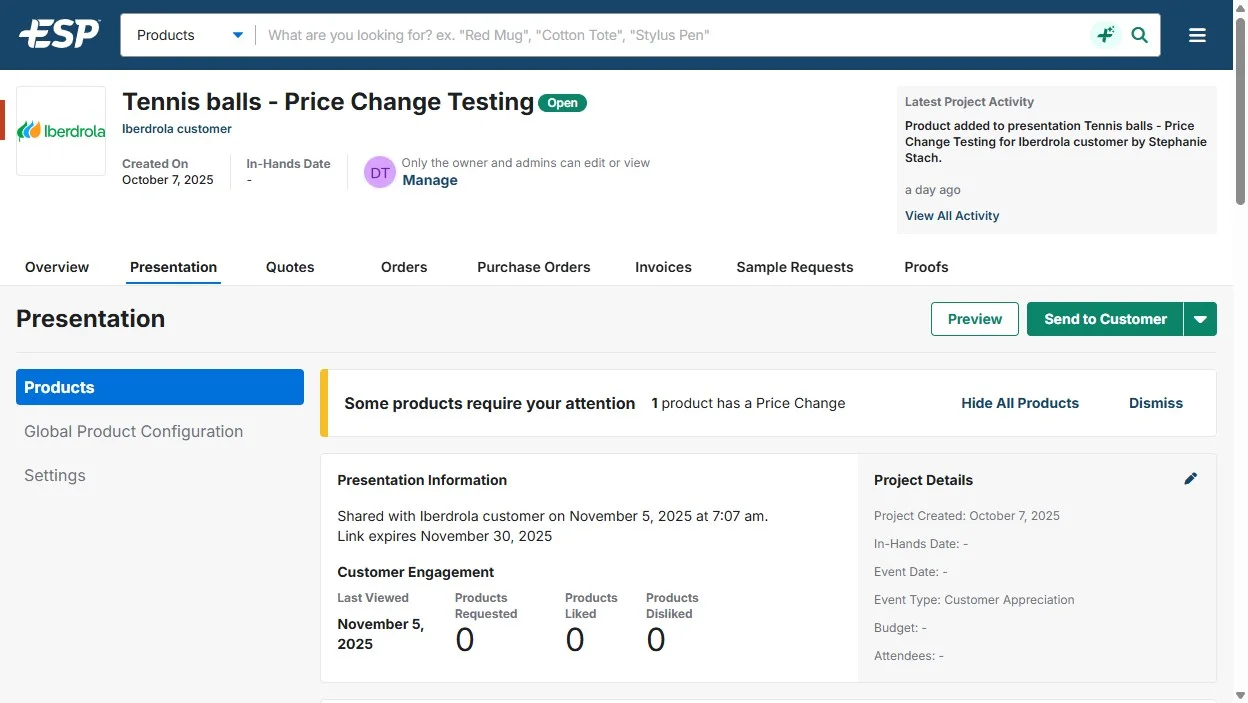Image resolution: width=1248 pixels, height=703 pixels.
Task: Open the hamburger menu
Action: point(1197,35)
